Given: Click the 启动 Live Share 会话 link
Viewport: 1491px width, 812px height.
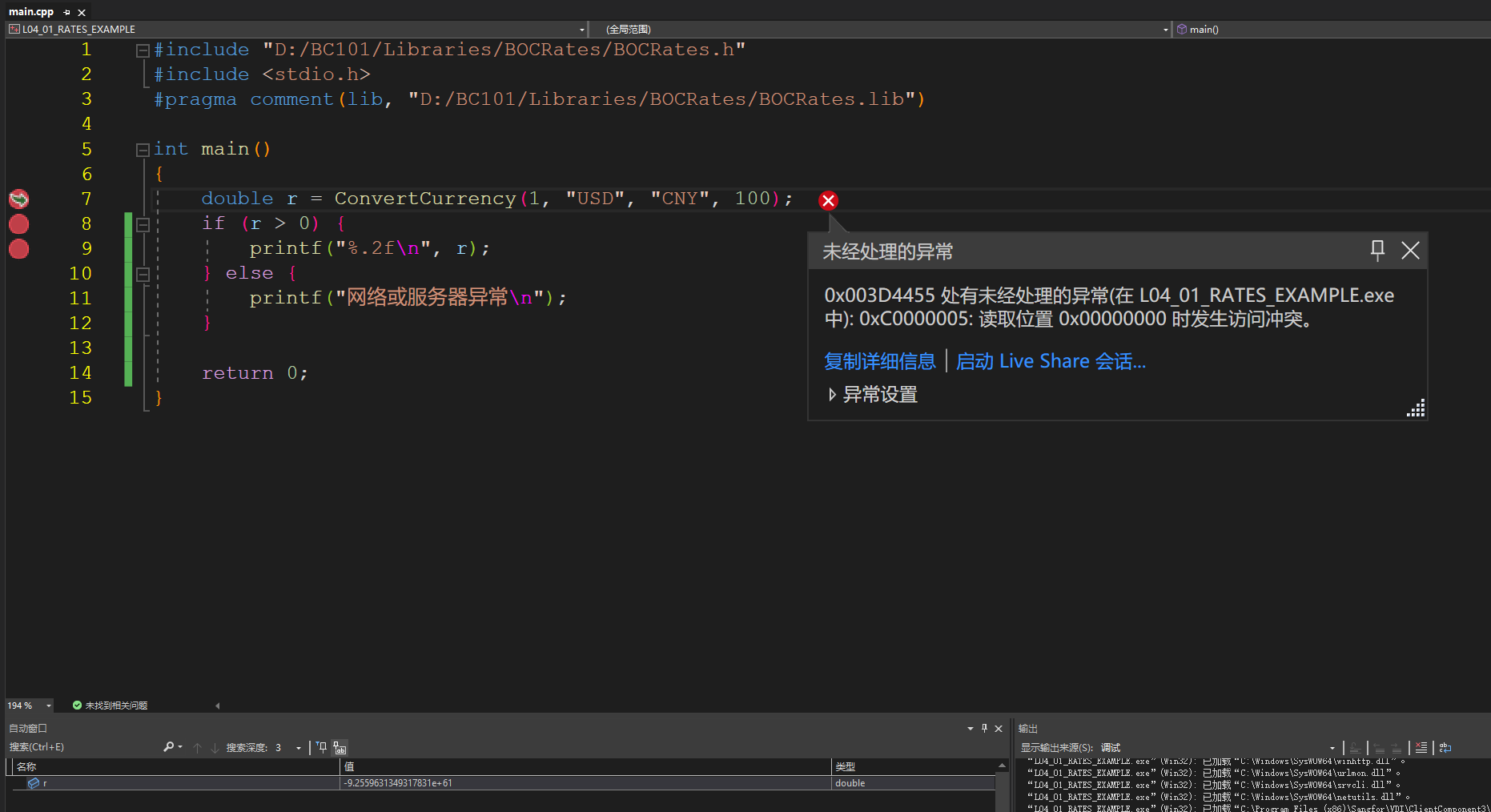Looking at the screenshot, I should (1051, 361).
